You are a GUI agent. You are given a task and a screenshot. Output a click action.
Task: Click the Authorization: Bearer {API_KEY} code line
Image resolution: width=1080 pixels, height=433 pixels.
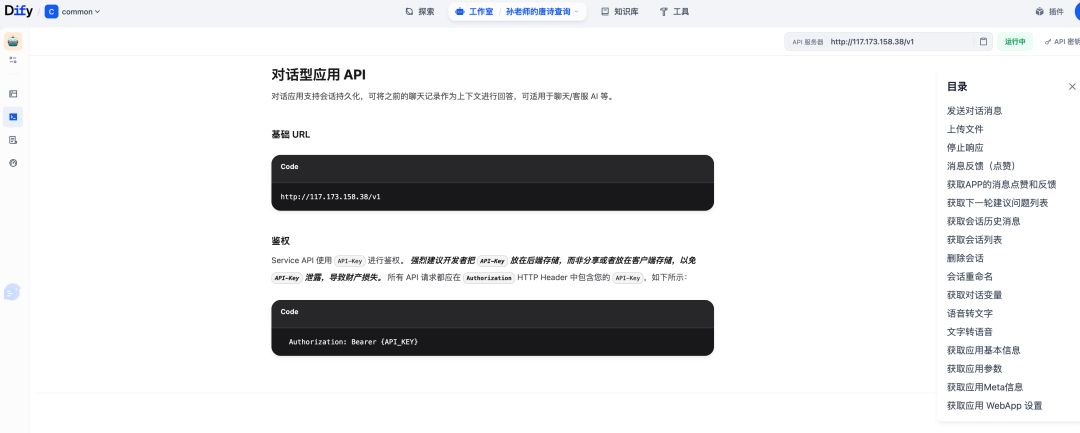(x=353, y=341)
